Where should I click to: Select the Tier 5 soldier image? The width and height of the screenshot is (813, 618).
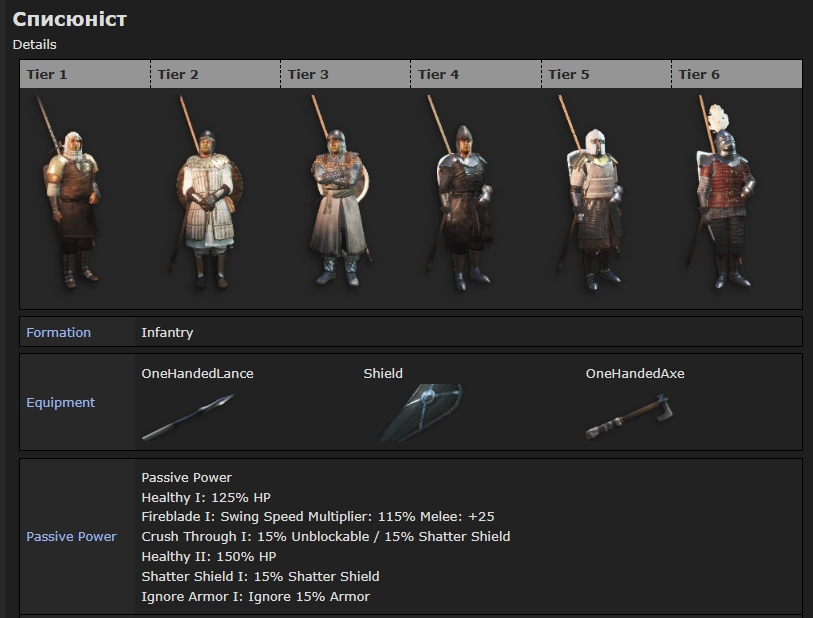point(593,205)
